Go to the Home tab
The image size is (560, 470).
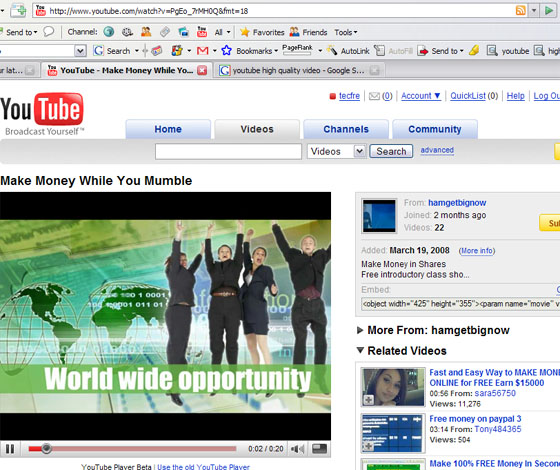coord(168,129)
